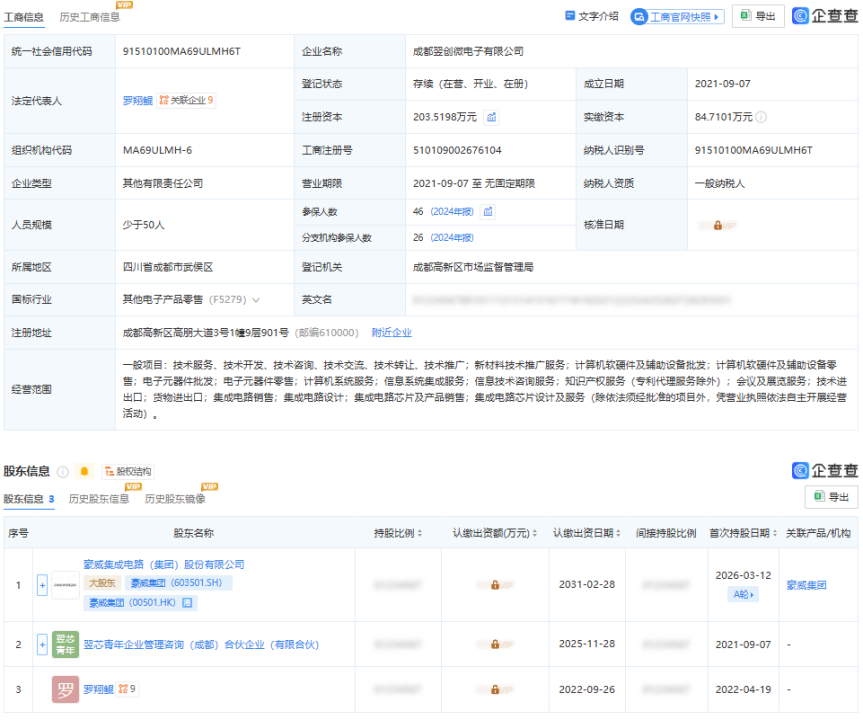Open 豪威集团 (00501.HK) stock tag
The width and height of the screenshot is (863, 720).
click(140, 603)
